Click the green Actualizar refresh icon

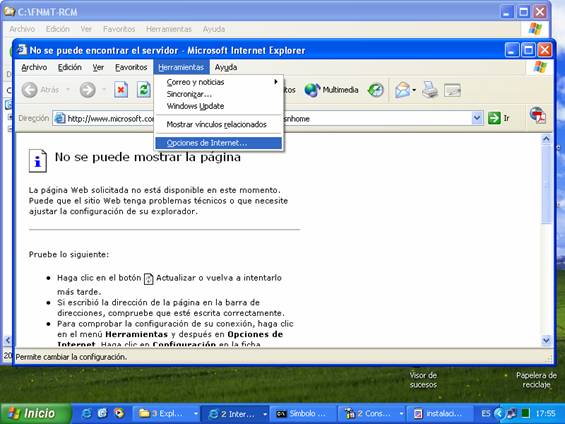pyautogui.click(x=143, y=90)
